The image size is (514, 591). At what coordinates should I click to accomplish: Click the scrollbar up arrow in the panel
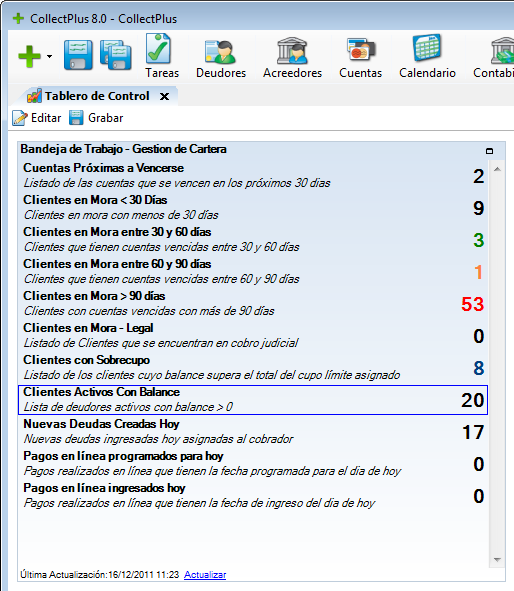[x=497, y=169]
